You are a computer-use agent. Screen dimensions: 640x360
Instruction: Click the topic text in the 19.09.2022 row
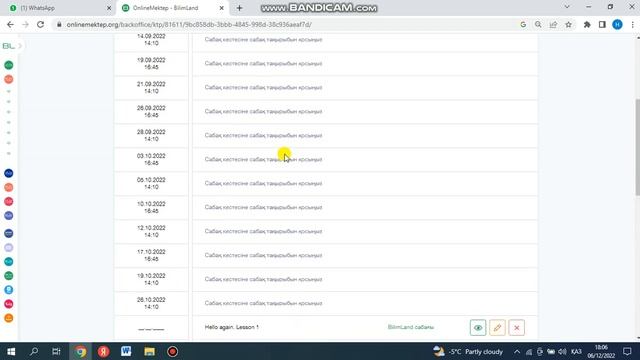[x=263, y=63]
